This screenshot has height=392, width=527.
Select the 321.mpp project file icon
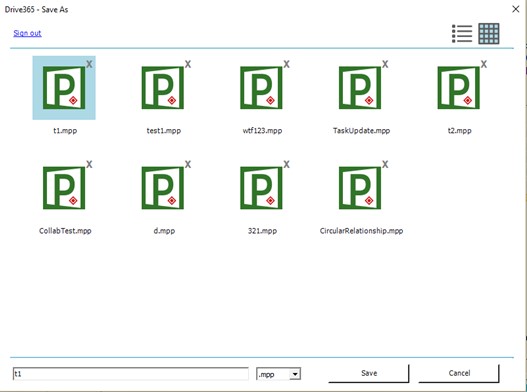pyautogui.click(x=261, y=188)
